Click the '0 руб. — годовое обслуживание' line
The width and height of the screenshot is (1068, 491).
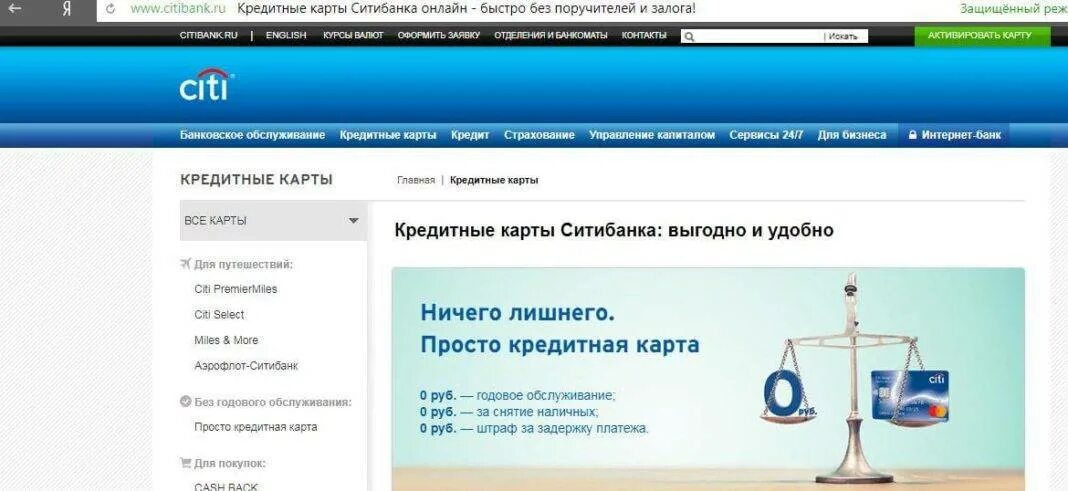pyautogui.click(x=518, y=395)
